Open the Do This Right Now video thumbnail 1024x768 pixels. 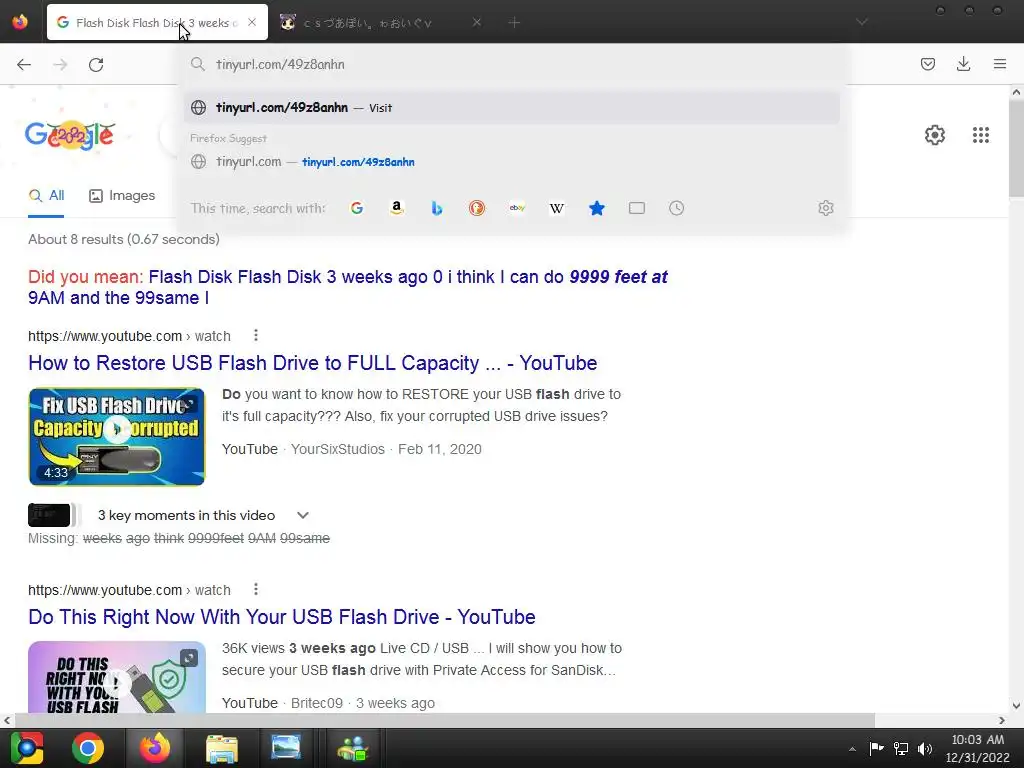[x=117, y=677]
